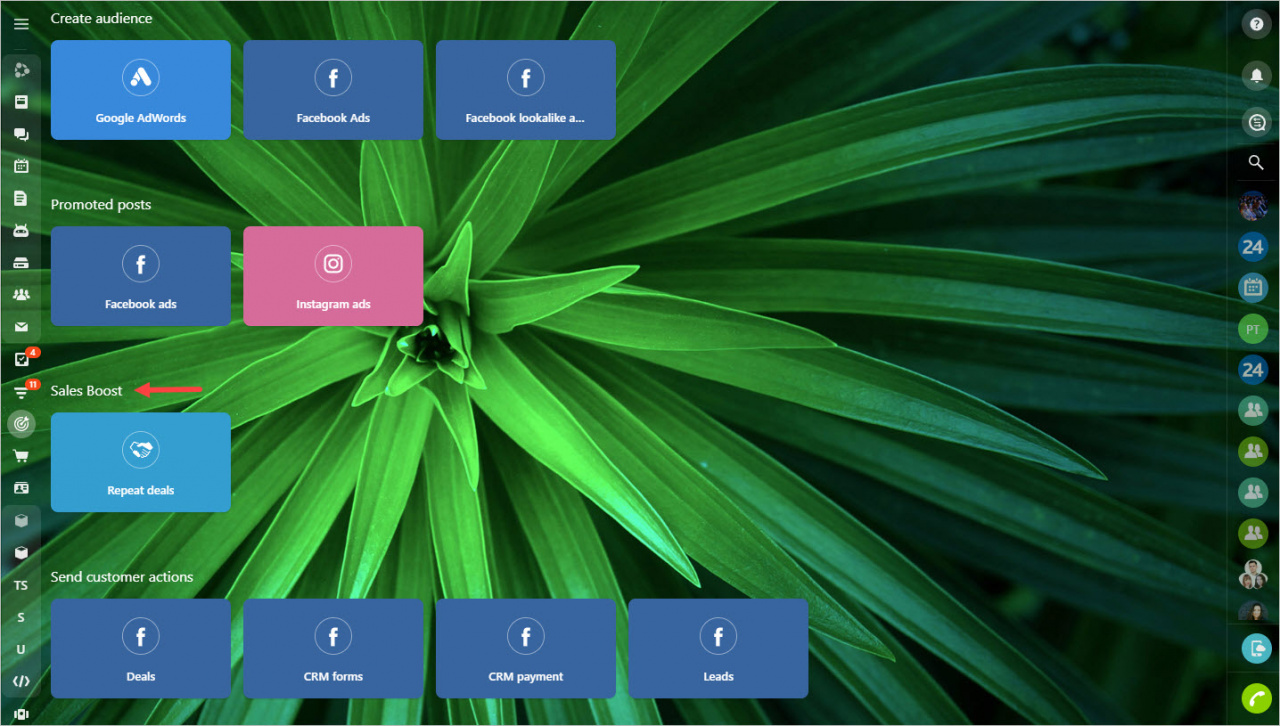Open the chat bubbles sidebar icon
Image resolution: width=1280 pixels, height=726 pixels.
pos(21,134)
